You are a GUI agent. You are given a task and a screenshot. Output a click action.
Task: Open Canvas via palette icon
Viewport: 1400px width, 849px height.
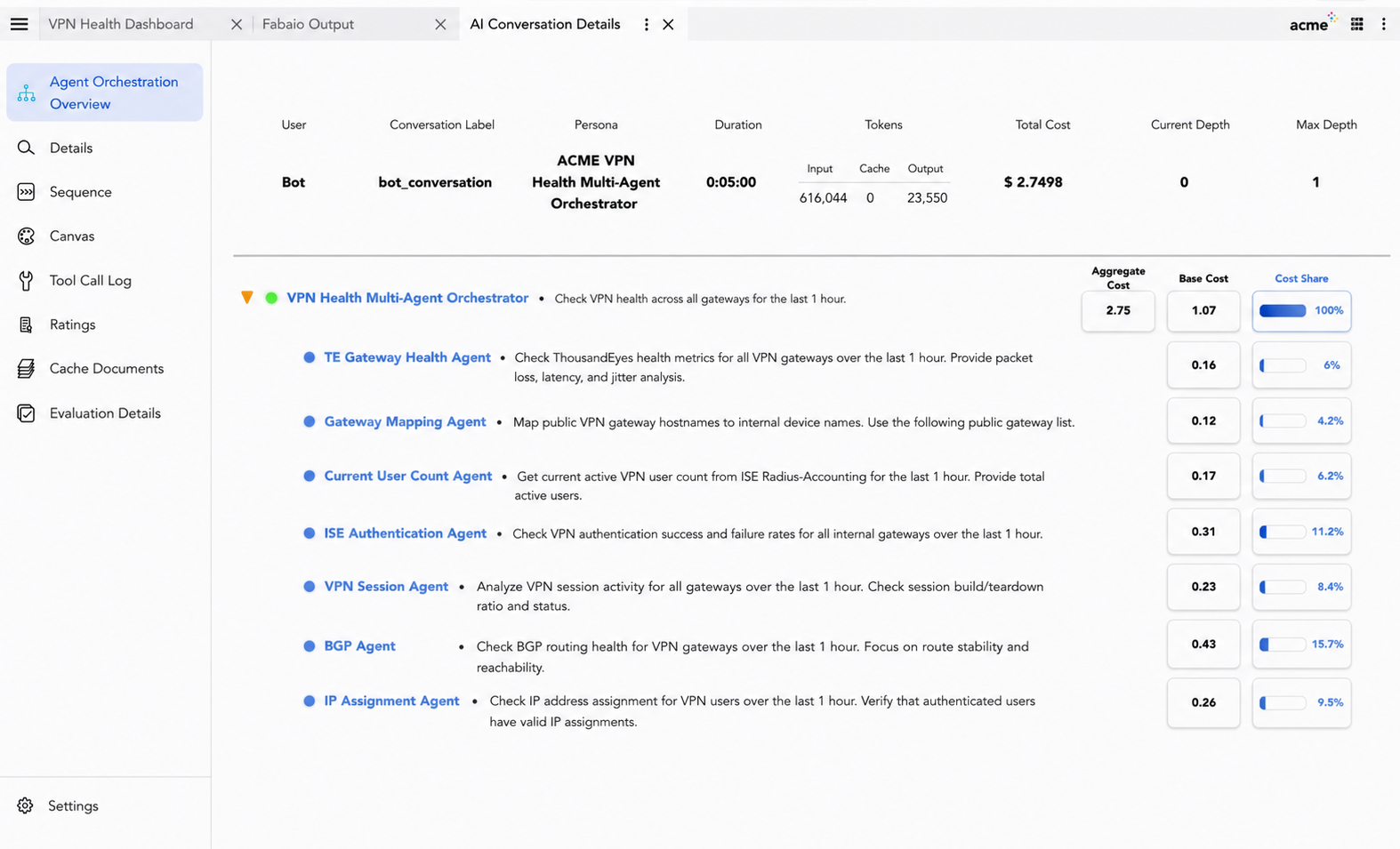[x=26, y=236]
